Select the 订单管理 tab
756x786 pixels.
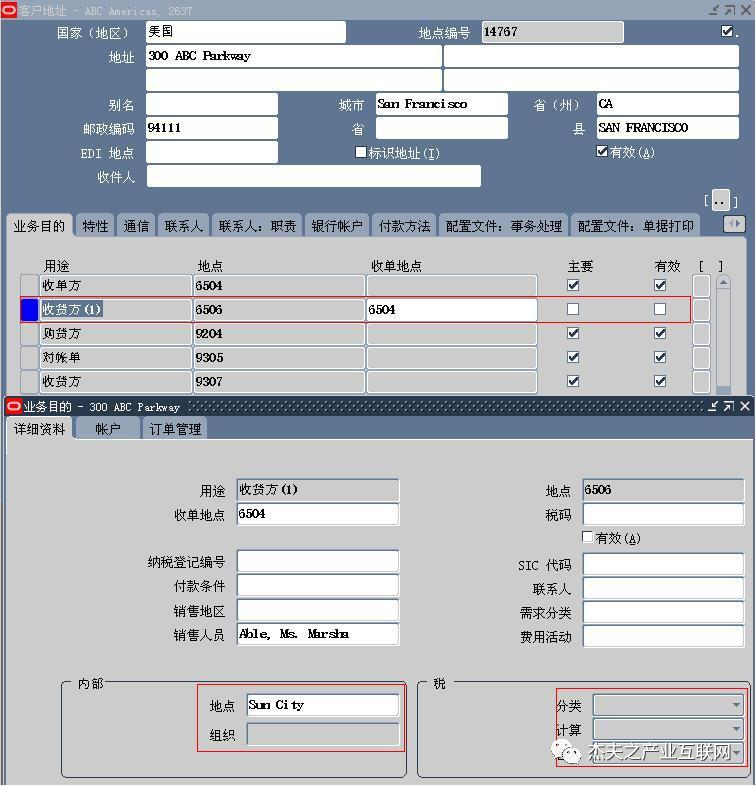point(175,429)
